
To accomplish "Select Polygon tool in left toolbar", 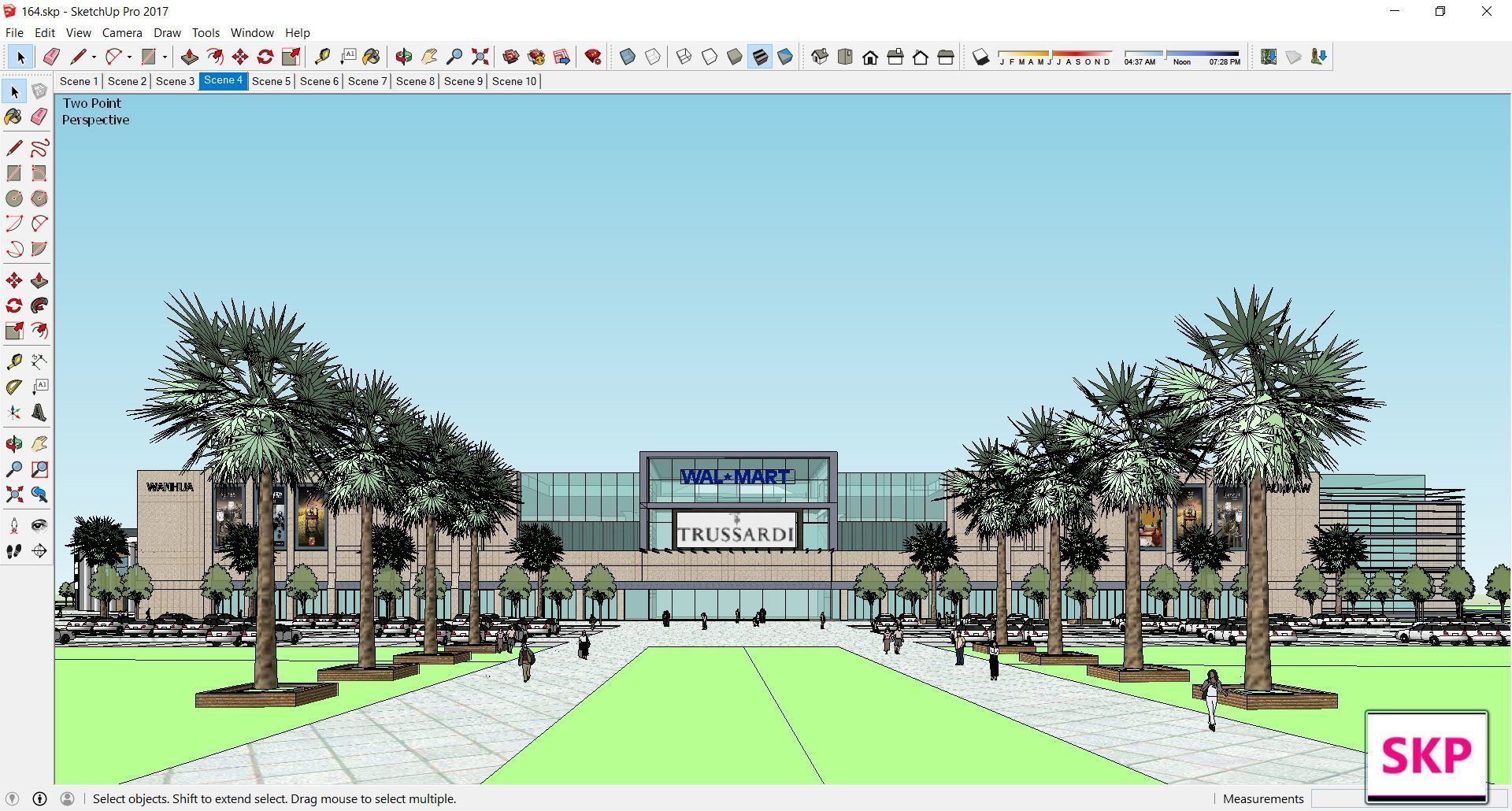I will pyautogui.click(x=39, y=198).
